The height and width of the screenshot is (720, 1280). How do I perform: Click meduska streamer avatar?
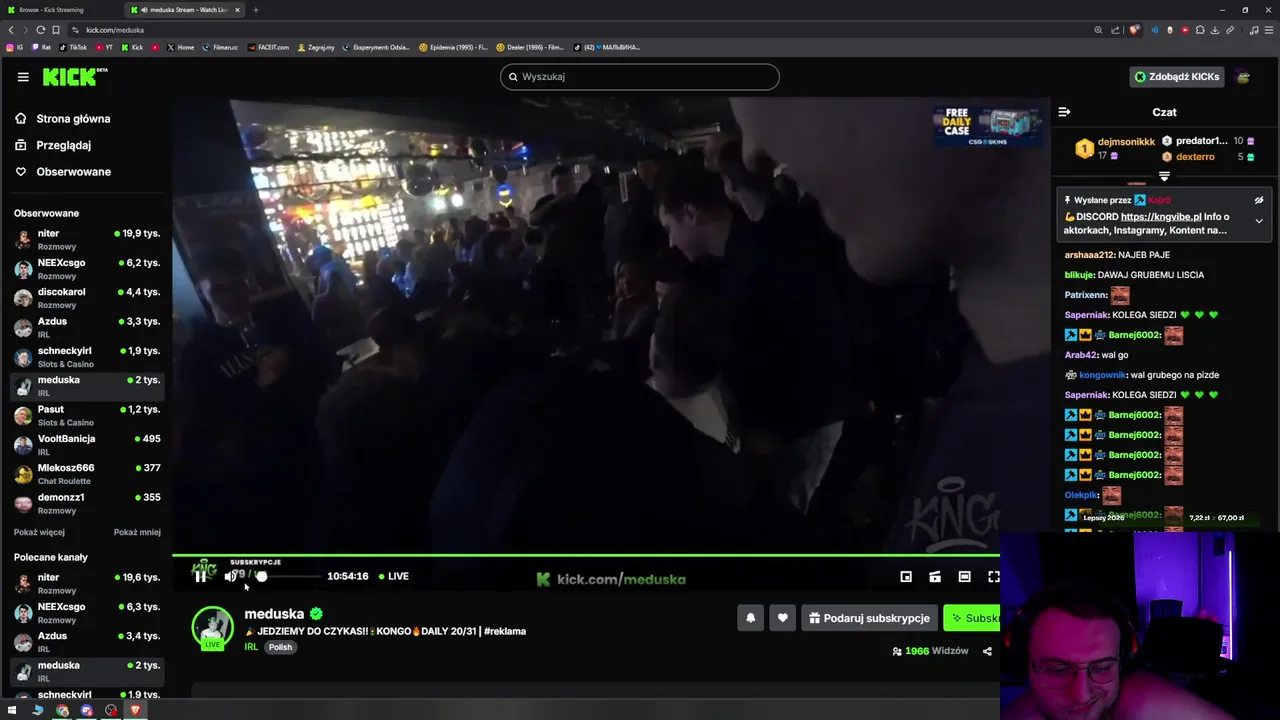tap(212, 627)
